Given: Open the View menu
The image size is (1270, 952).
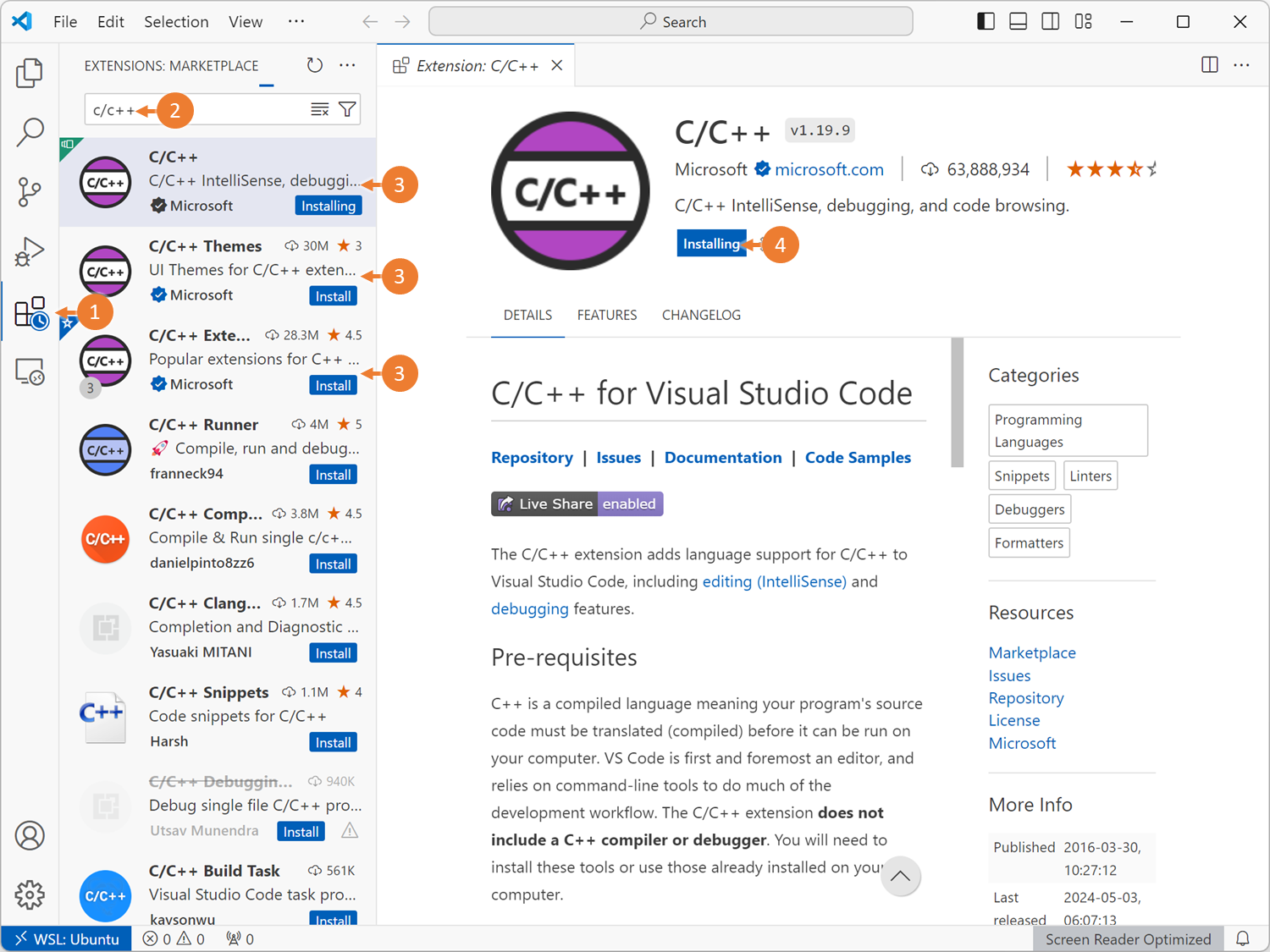Looking at the screenshot, I should tap(246, 22).
